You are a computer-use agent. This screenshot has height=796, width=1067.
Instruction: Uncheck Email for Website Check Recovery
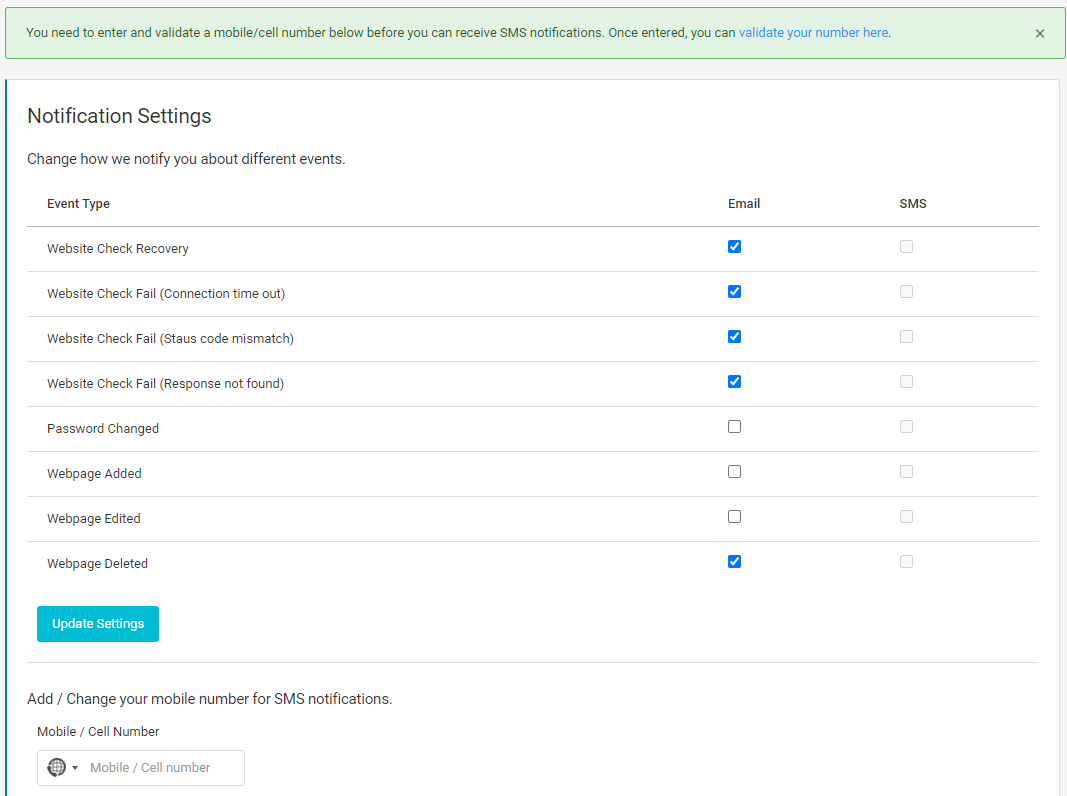735,247
